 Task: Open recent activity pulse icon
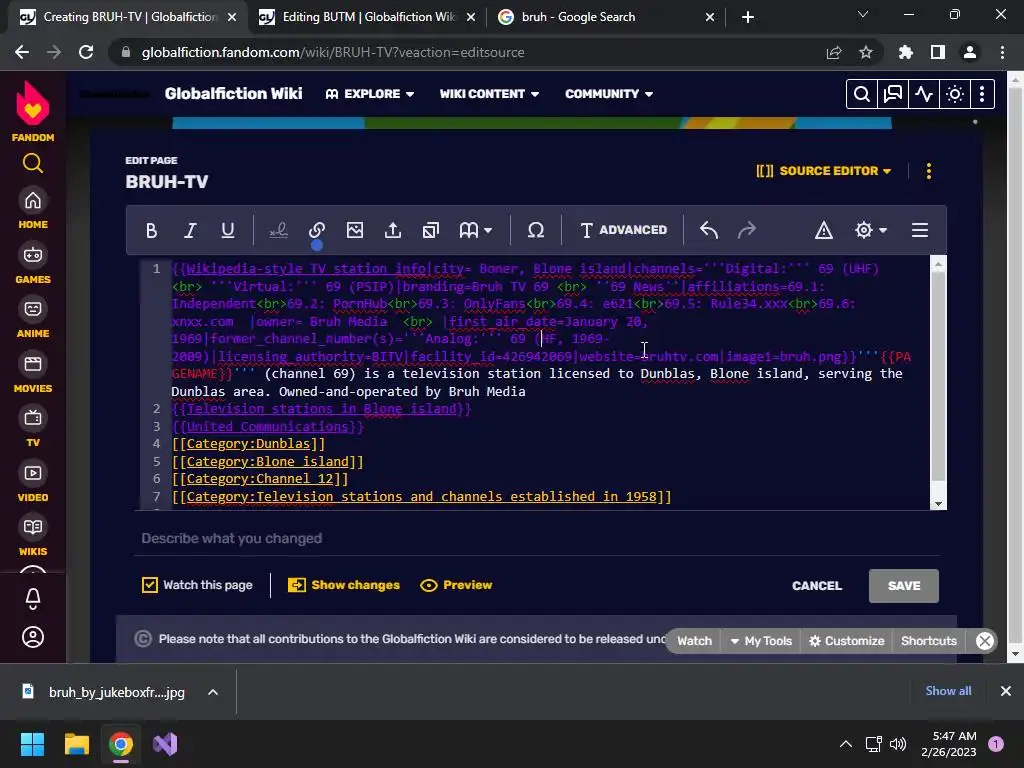coord(923,95)
